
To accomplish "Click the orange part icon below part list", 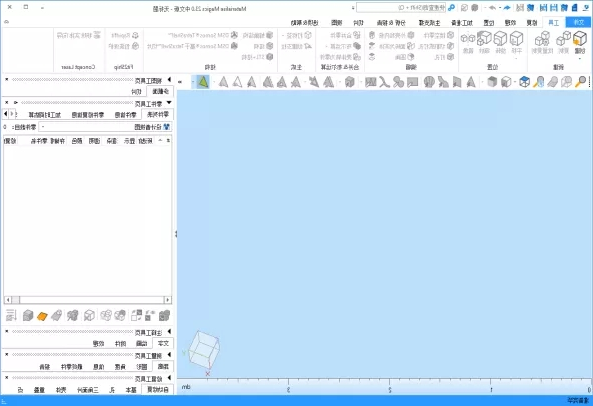I will 42,316.
